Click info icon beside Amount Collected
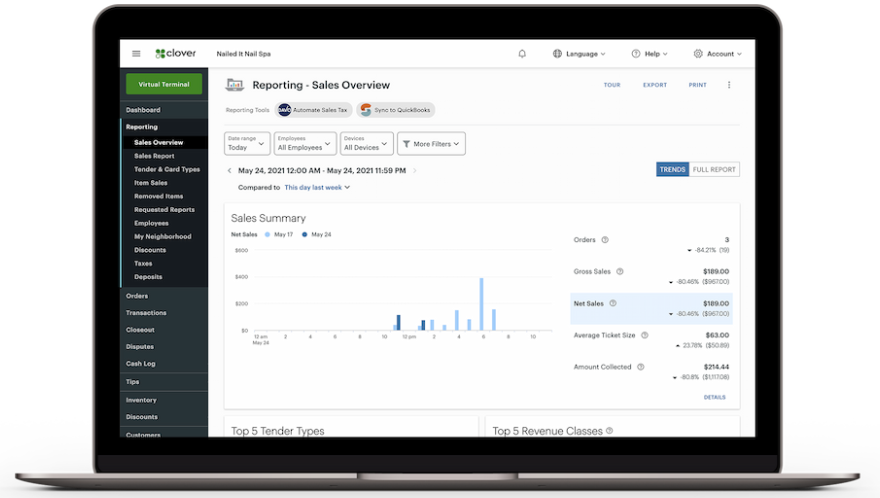880x498 pixels. coord(640,367)
